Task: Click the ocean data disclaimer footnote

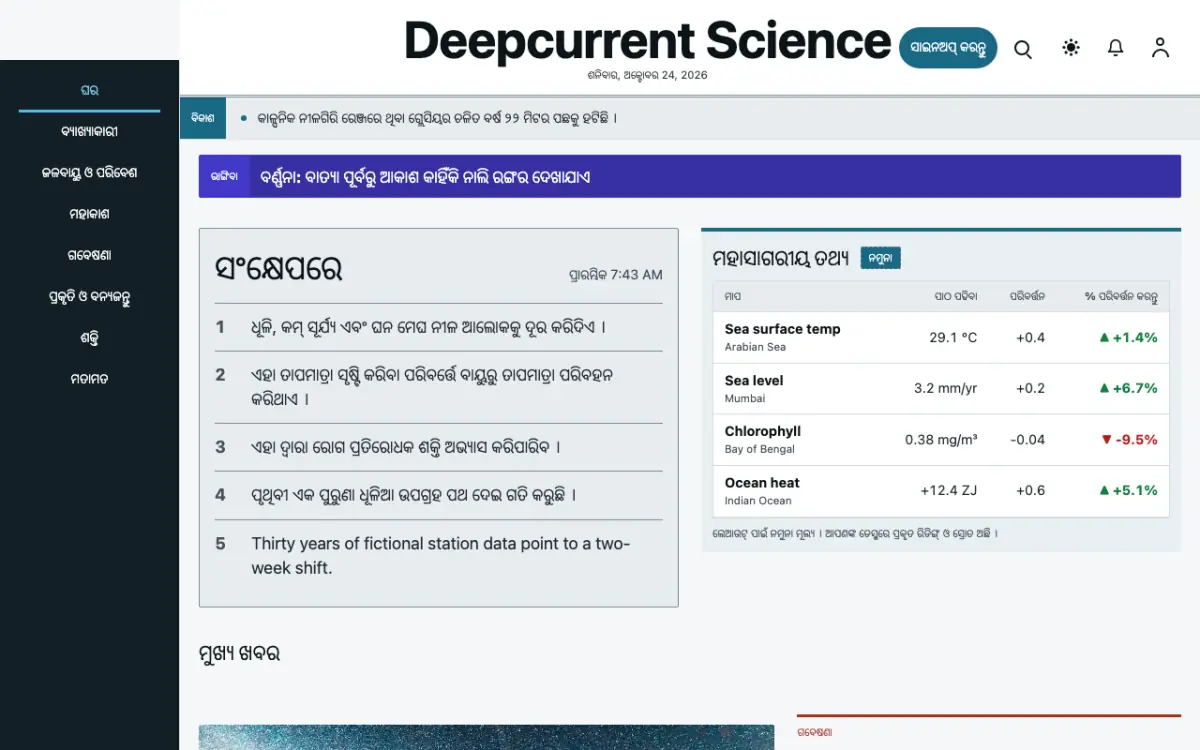Action: click(855, 534)
